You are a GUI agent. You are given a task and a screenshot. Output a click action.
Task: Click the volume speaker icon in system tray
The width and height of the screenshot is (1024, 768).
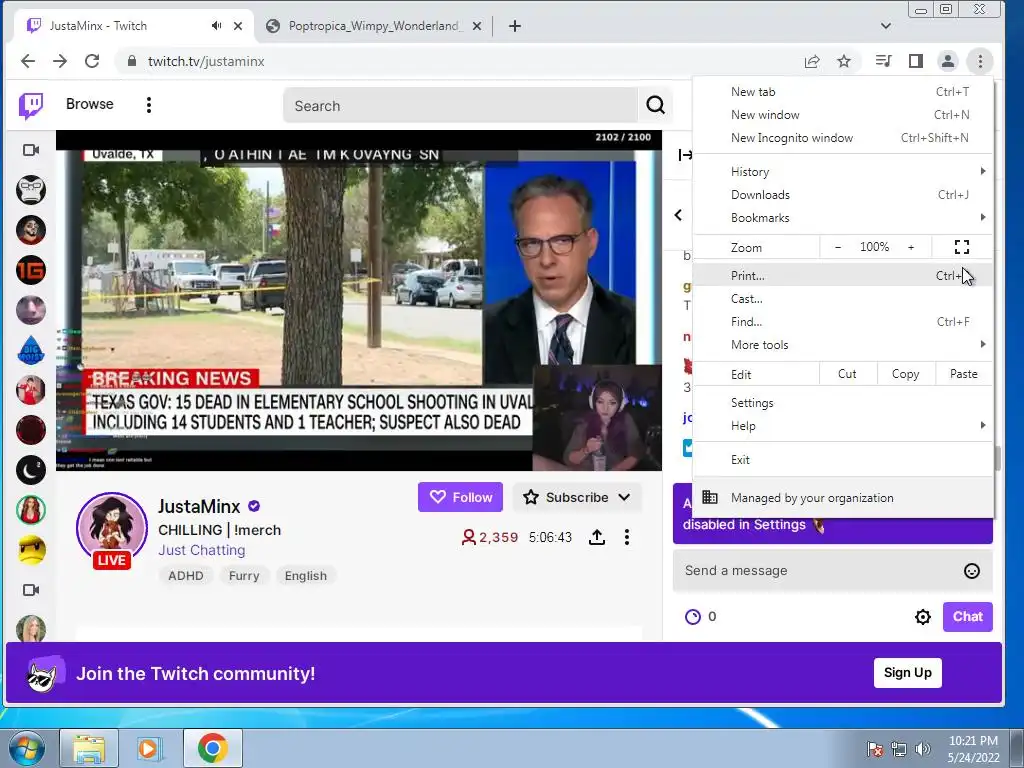click(x=923, y=748)
